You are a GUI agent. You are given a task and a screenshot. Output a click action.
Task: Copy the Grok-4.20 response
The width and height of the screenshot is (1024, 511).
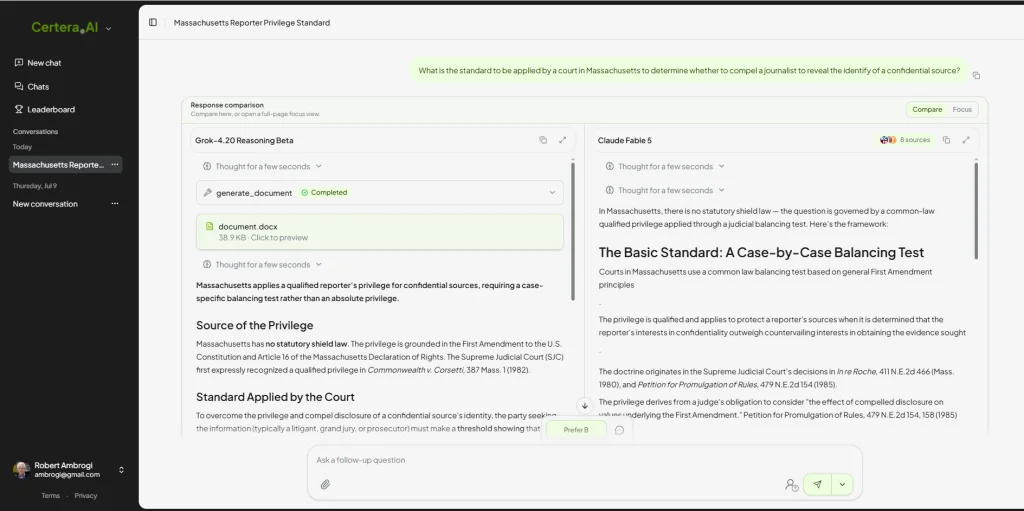[543, 140]
